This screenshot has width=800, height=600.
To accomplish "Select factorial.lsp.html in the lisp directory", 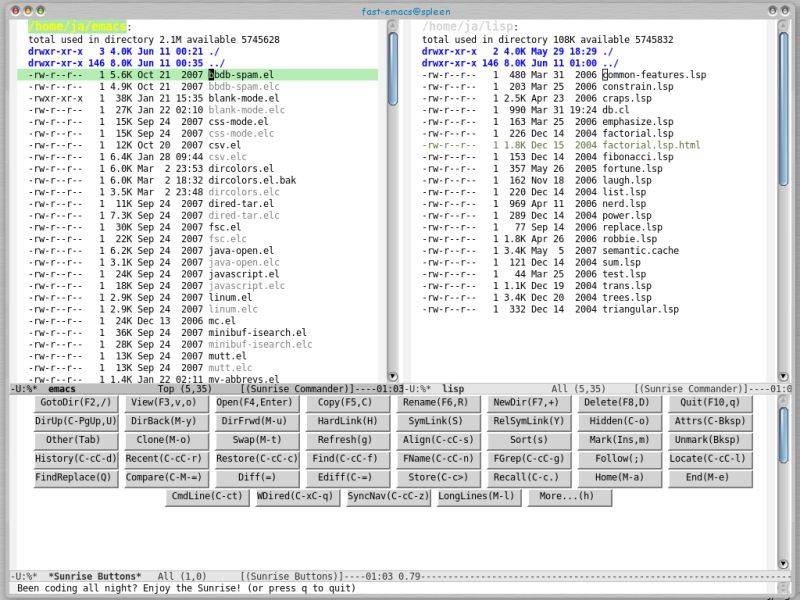I will [x=651, y=145].
